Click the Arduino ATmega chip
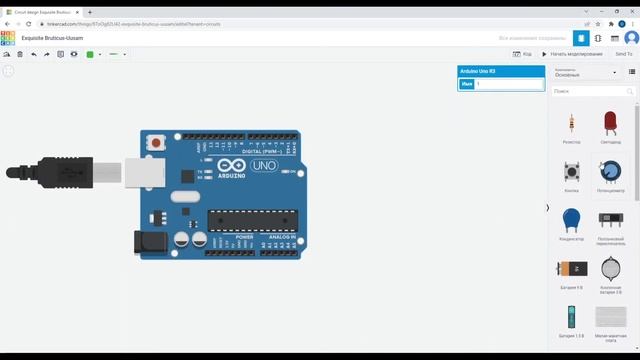This screenshot has height=360, width=640. [252, 221]
